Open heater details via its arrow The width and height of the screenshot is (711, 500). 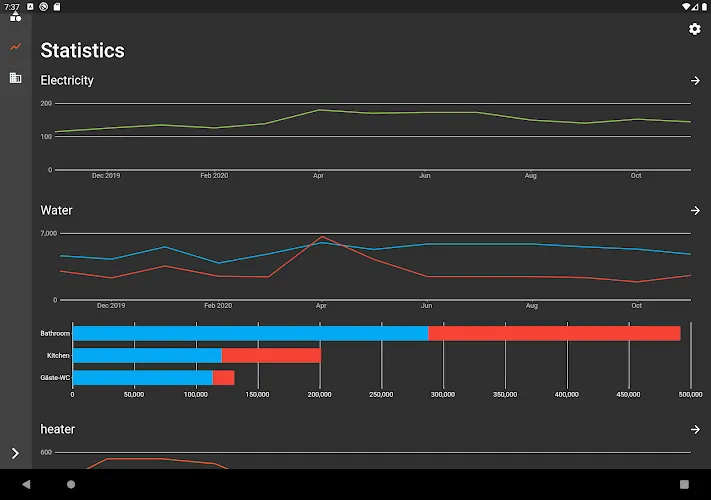[x=695, y=429]
